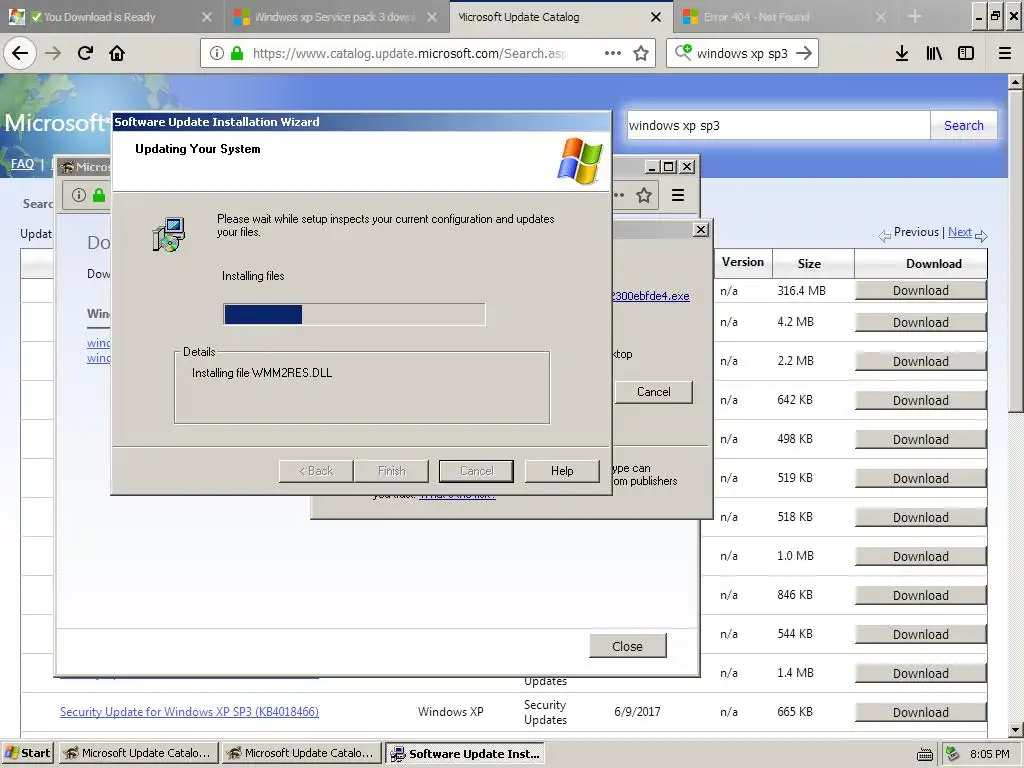Screen dimensions: 1024x768
Task: Go back with the browser back arrow
Action: click(20, 54)
